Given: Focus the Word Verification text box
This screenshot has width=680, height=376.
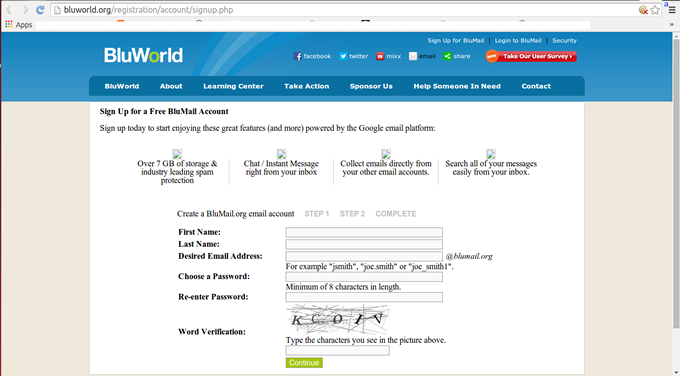Looking at the screenshot, I should pos(337,350).
